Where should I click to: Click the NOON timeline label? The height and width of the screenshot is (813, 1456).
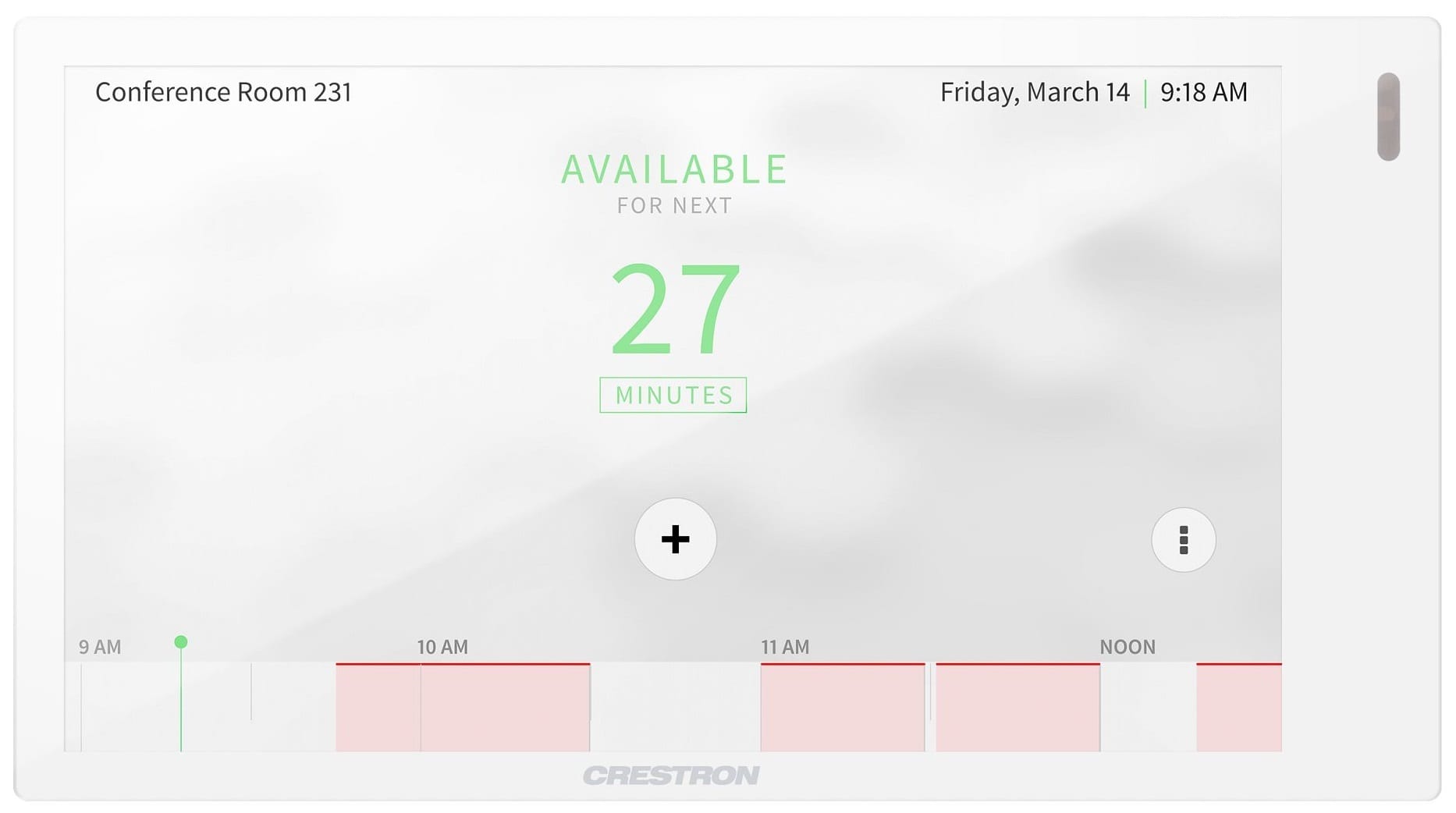coord(1127,647)
